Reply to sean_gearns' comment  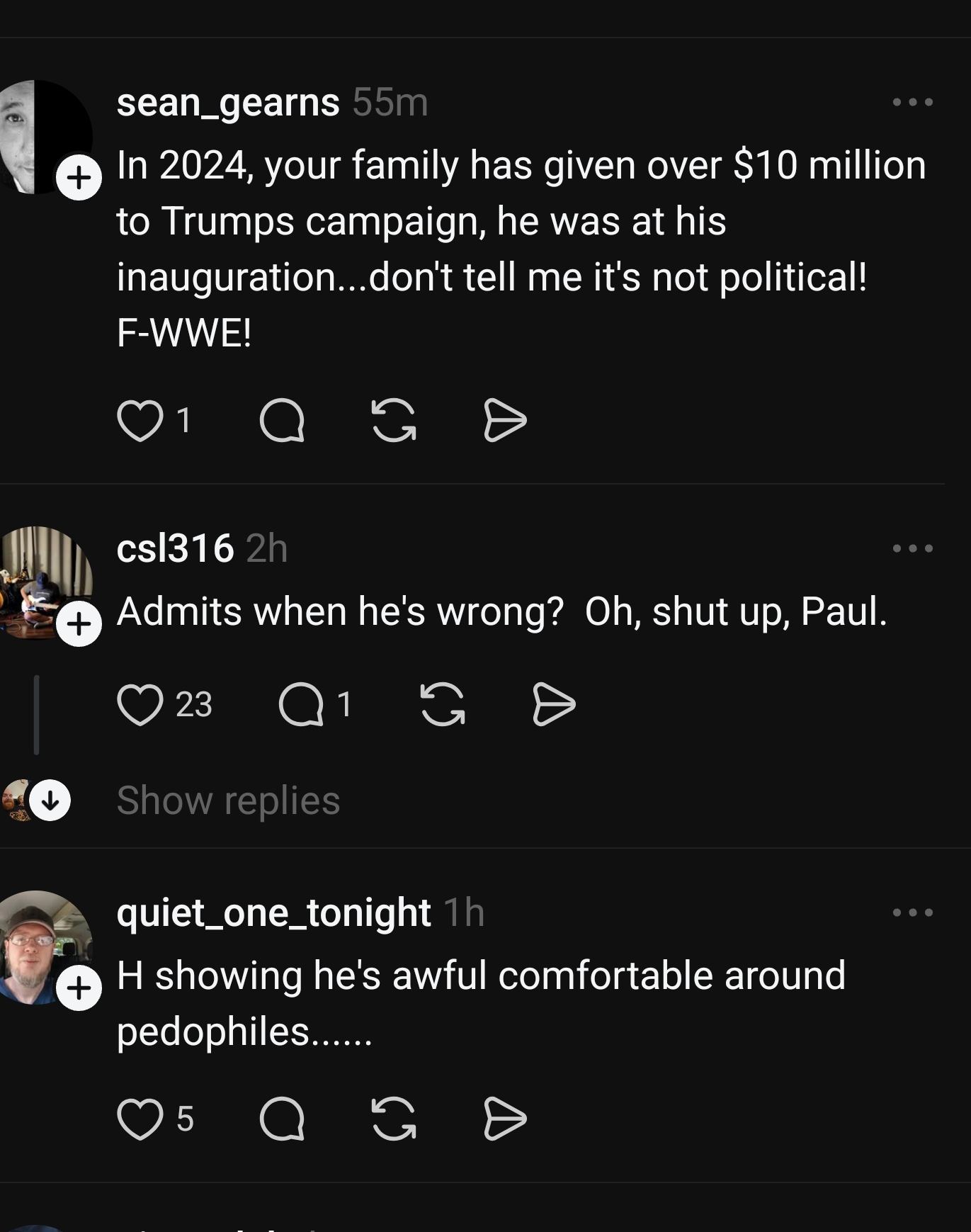[282, 420]
